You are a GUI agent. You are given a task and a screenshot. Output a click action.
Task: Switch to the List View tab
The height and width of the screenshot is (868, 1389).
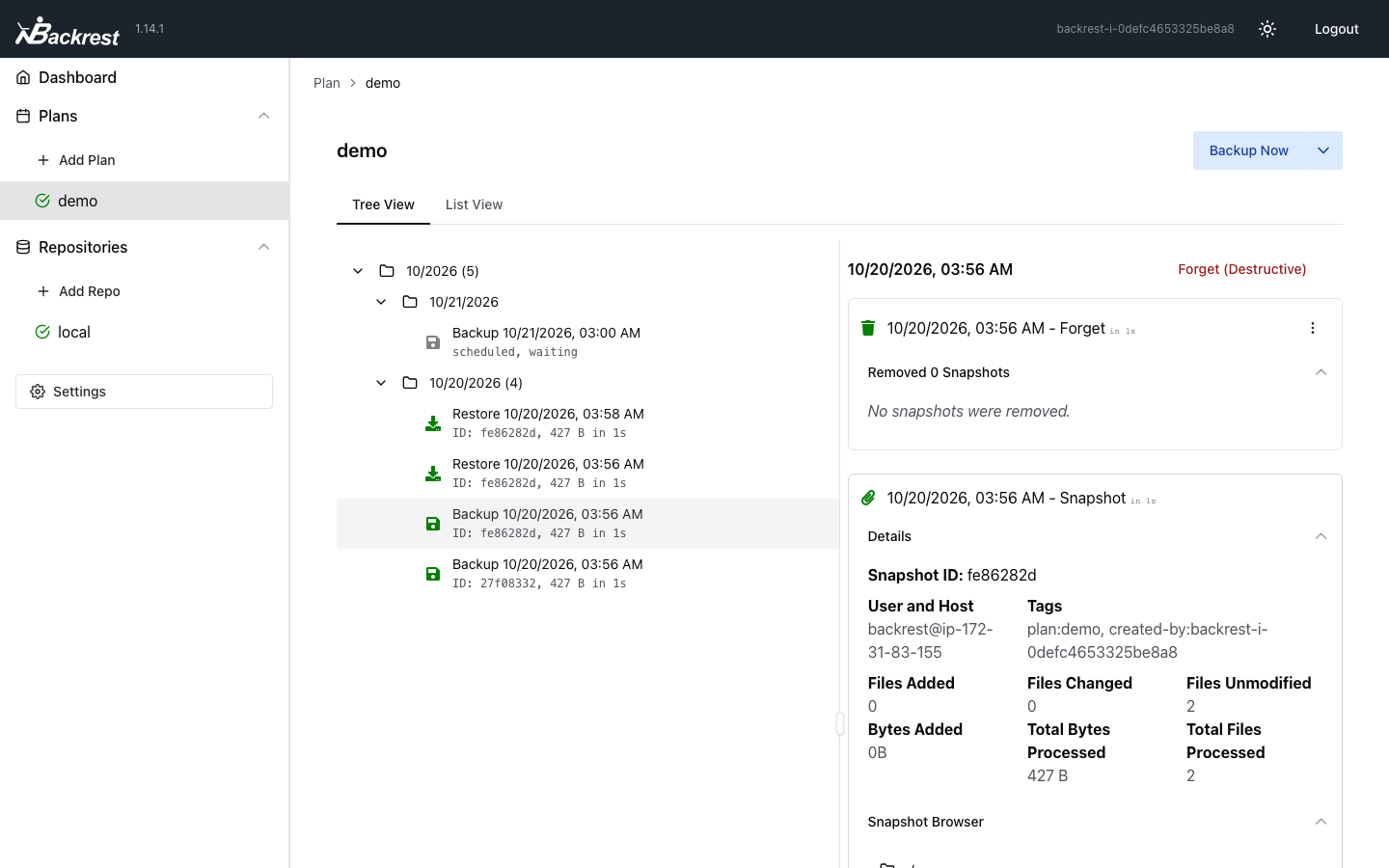point(474,204)
